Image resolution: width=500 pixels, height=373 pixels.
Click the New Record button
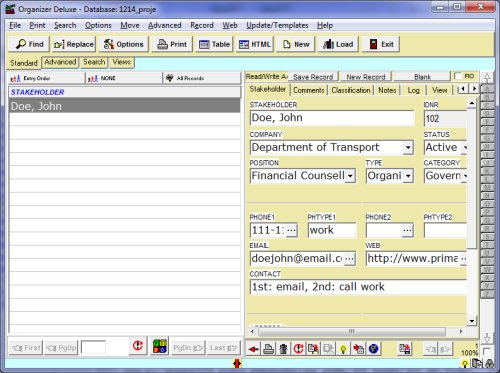coord(366,77)
